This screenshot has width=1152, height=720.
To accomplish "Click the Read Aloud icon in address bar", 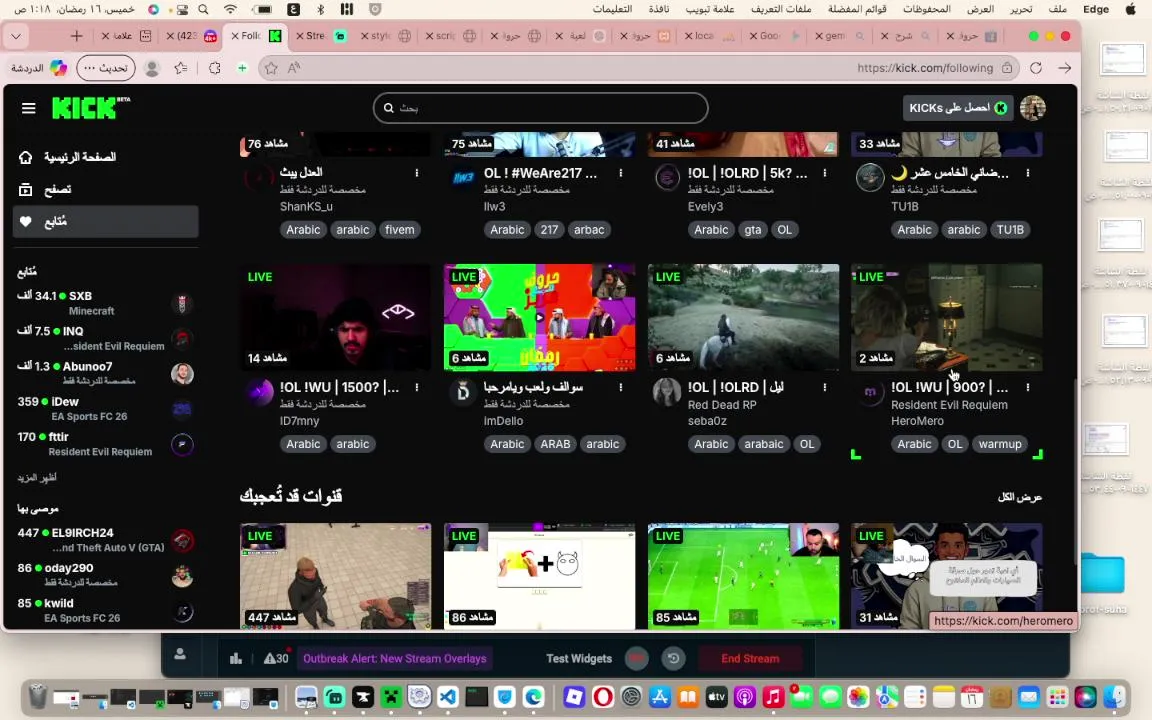I will click(294, 68).
